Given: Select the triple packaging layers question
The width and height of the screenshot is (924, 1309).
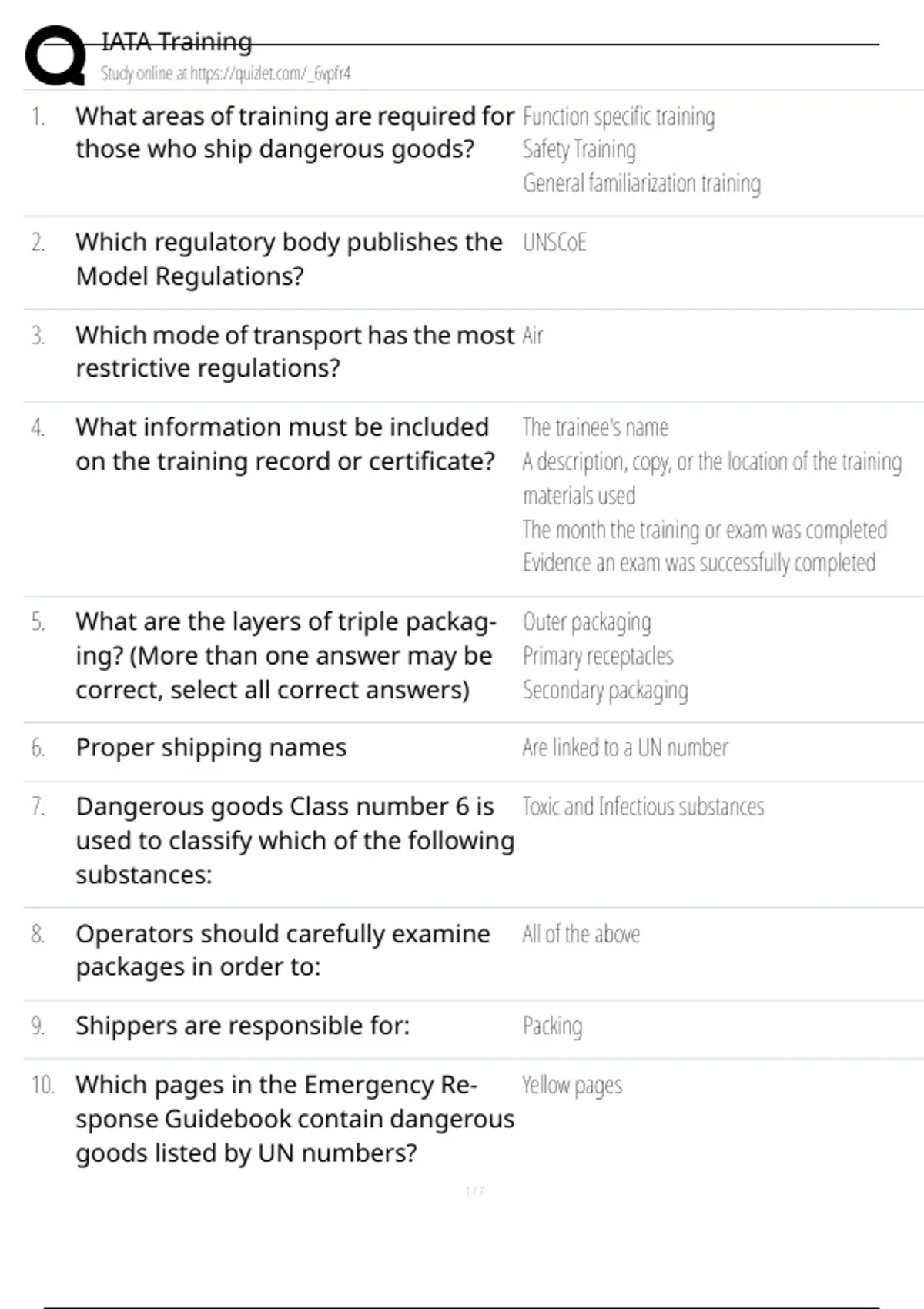Looking at the screenshot, I should click(285, 656).
